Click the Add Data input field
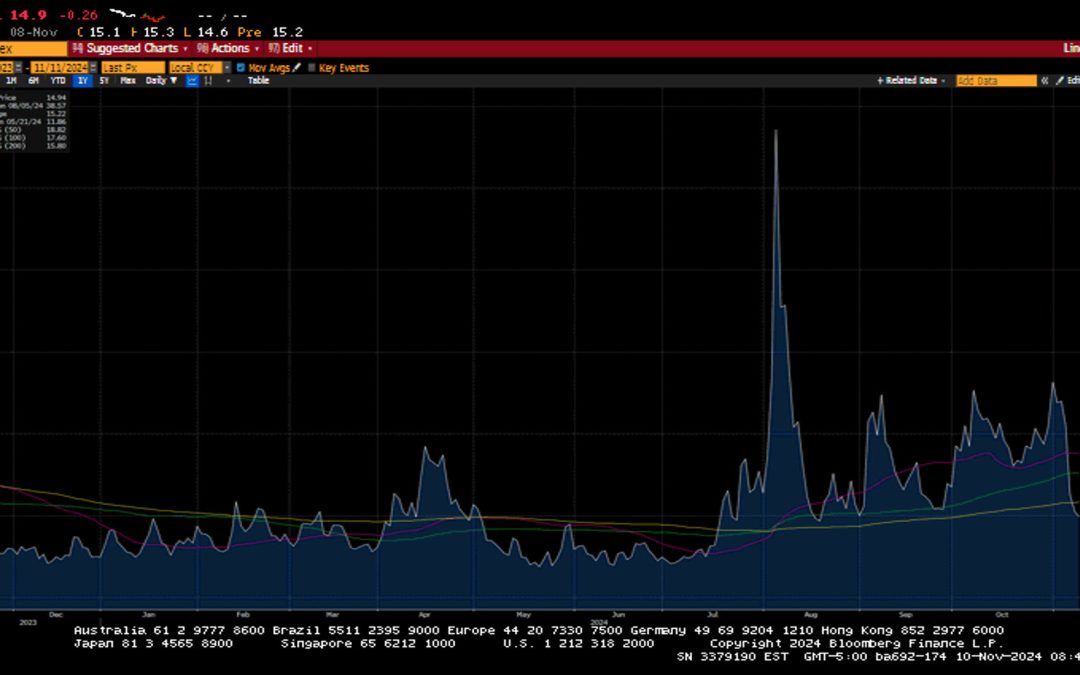Viewport: 1080px width, 675px height. (995, 80)
